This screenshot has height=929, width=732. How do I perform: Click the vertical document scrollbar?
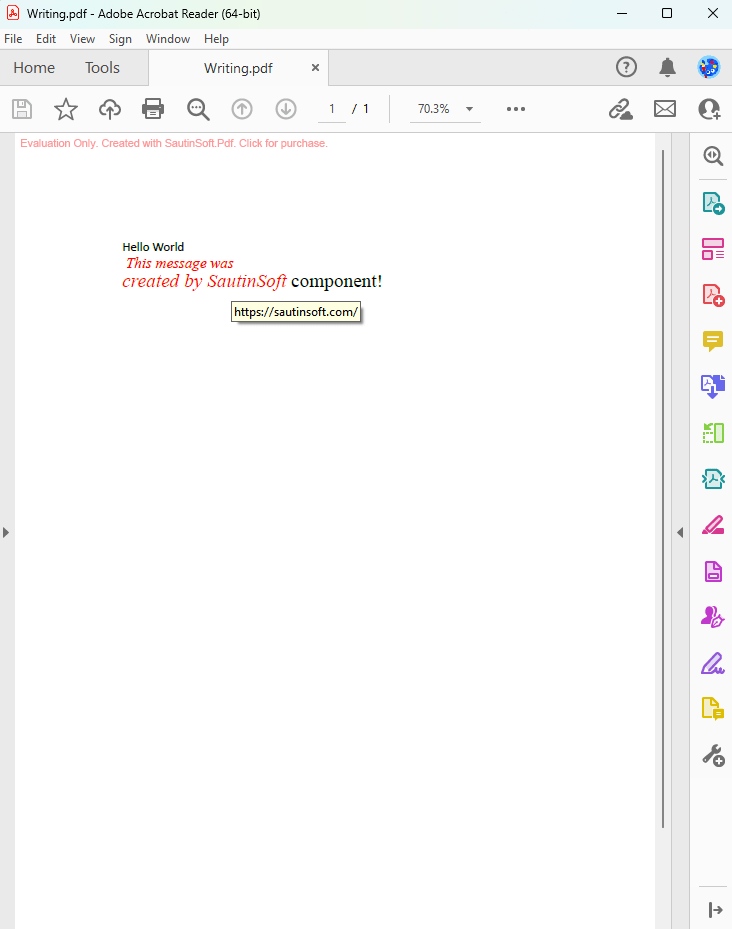(663, 489)
